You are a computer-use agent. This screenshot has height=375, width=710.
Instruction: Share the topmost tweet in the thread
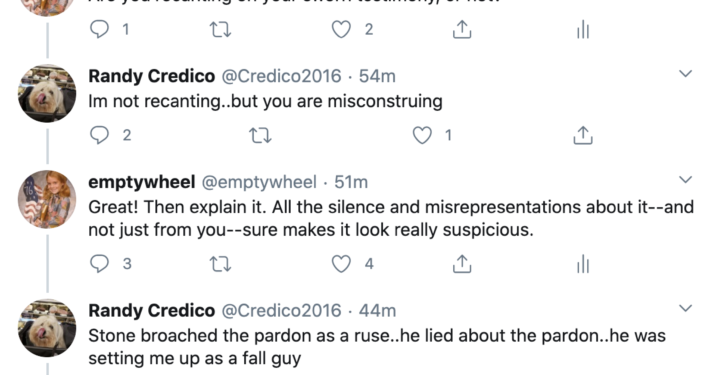coord(462,29)
